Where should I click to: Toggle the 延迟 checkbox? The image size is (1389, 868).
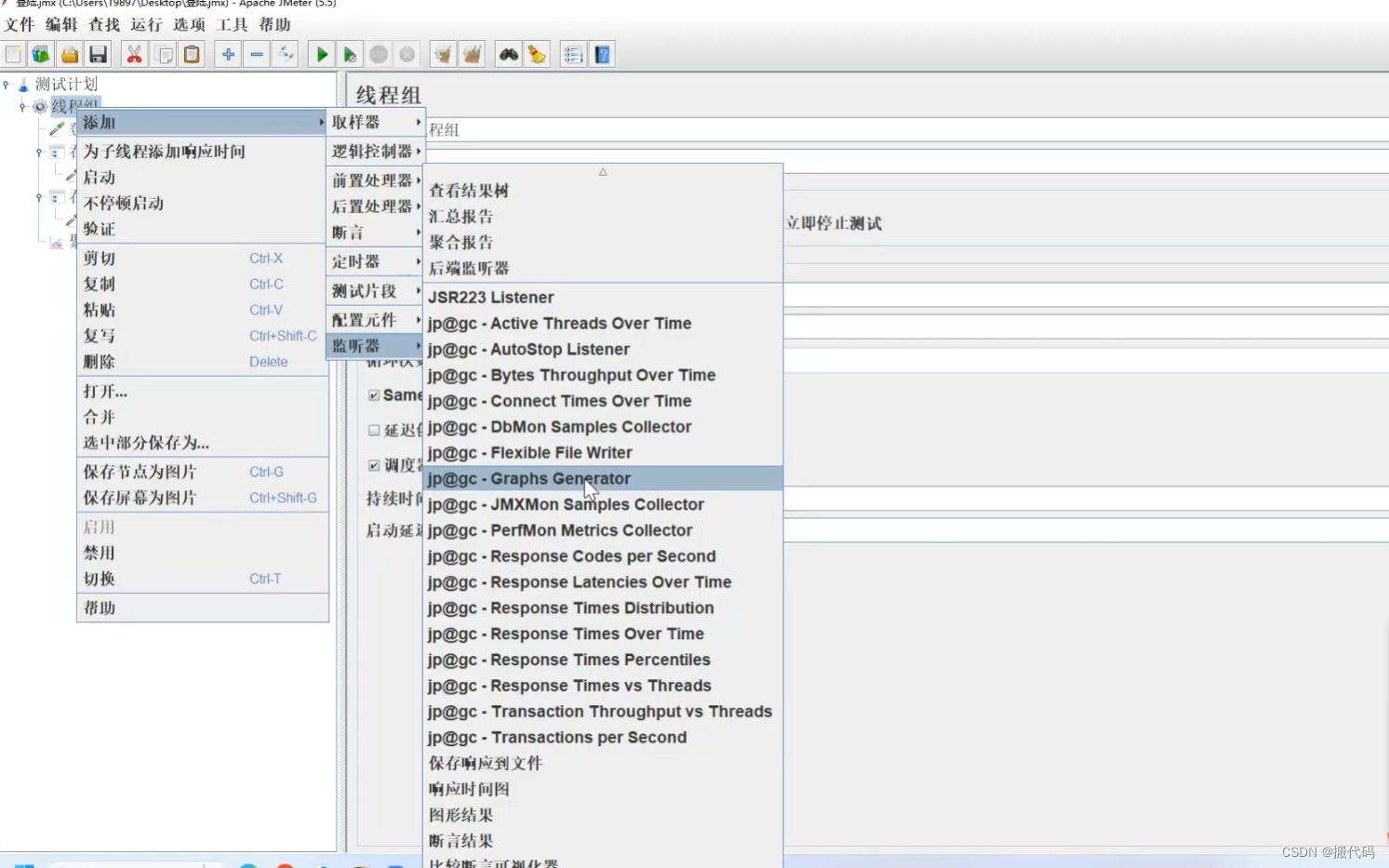tap(374, 431)
